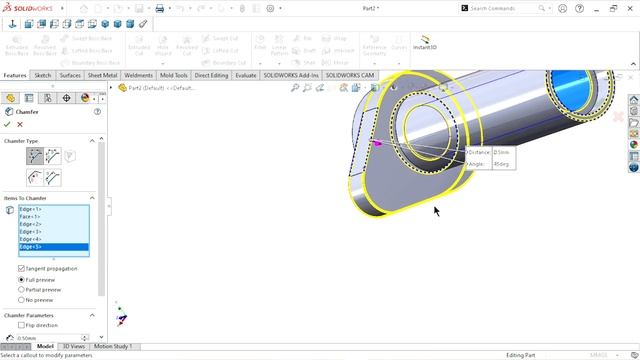Expand Part2 (Default) flyout tree arrow

[111, 87]
